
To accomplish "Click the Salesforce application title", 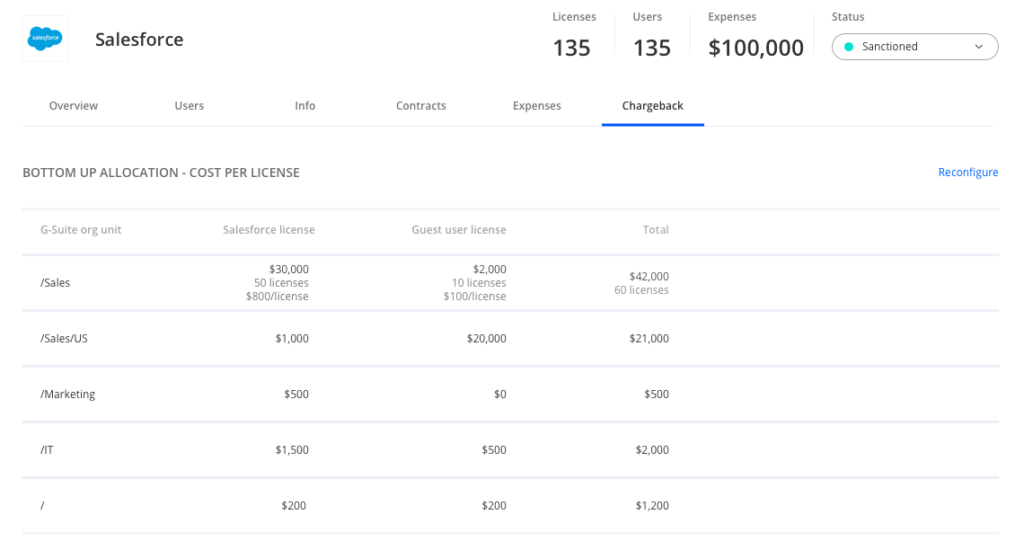I will pos(139,39).
